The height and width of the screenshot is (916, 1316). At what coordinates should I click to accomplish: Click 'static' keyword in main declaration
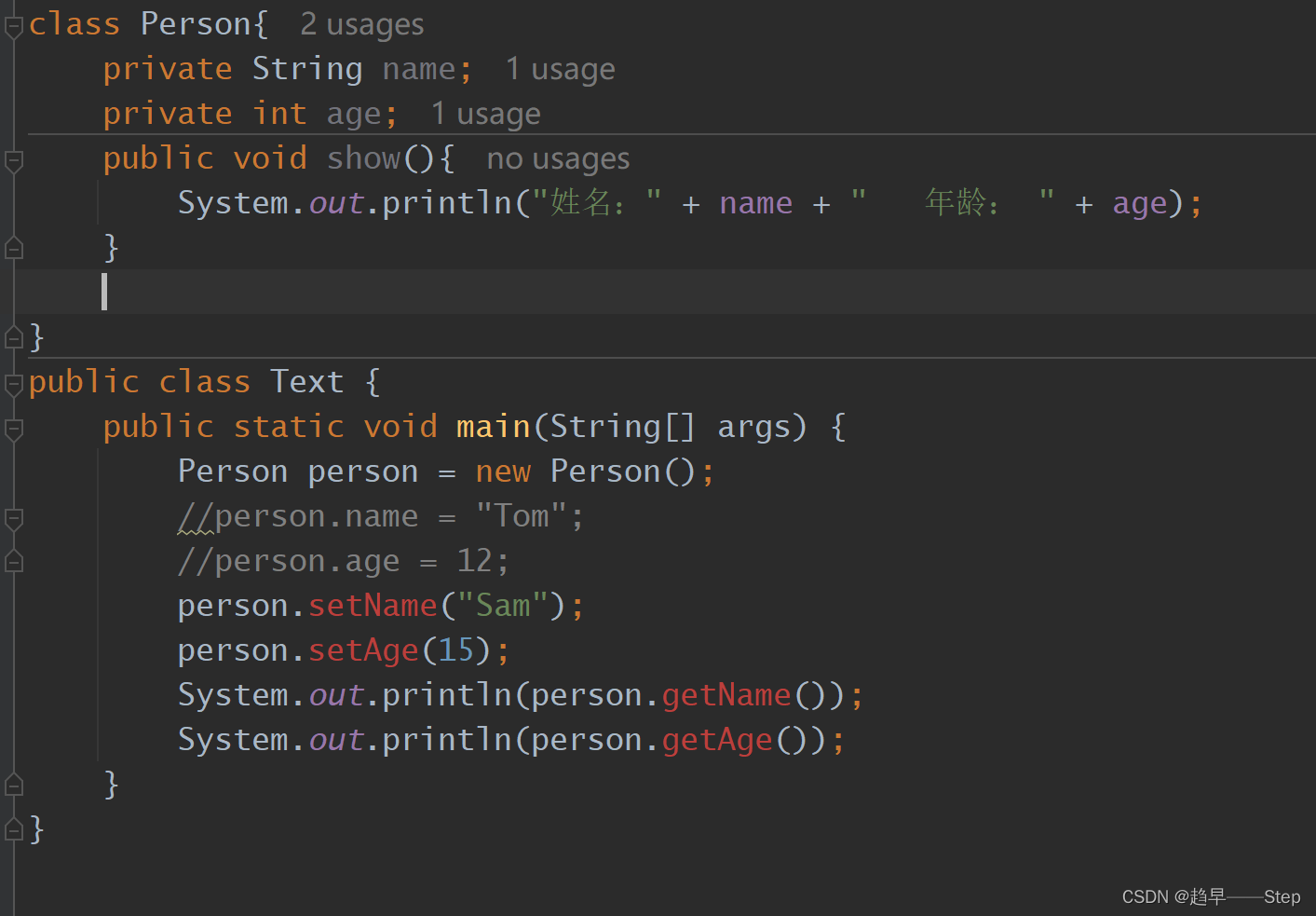point(289,427)
